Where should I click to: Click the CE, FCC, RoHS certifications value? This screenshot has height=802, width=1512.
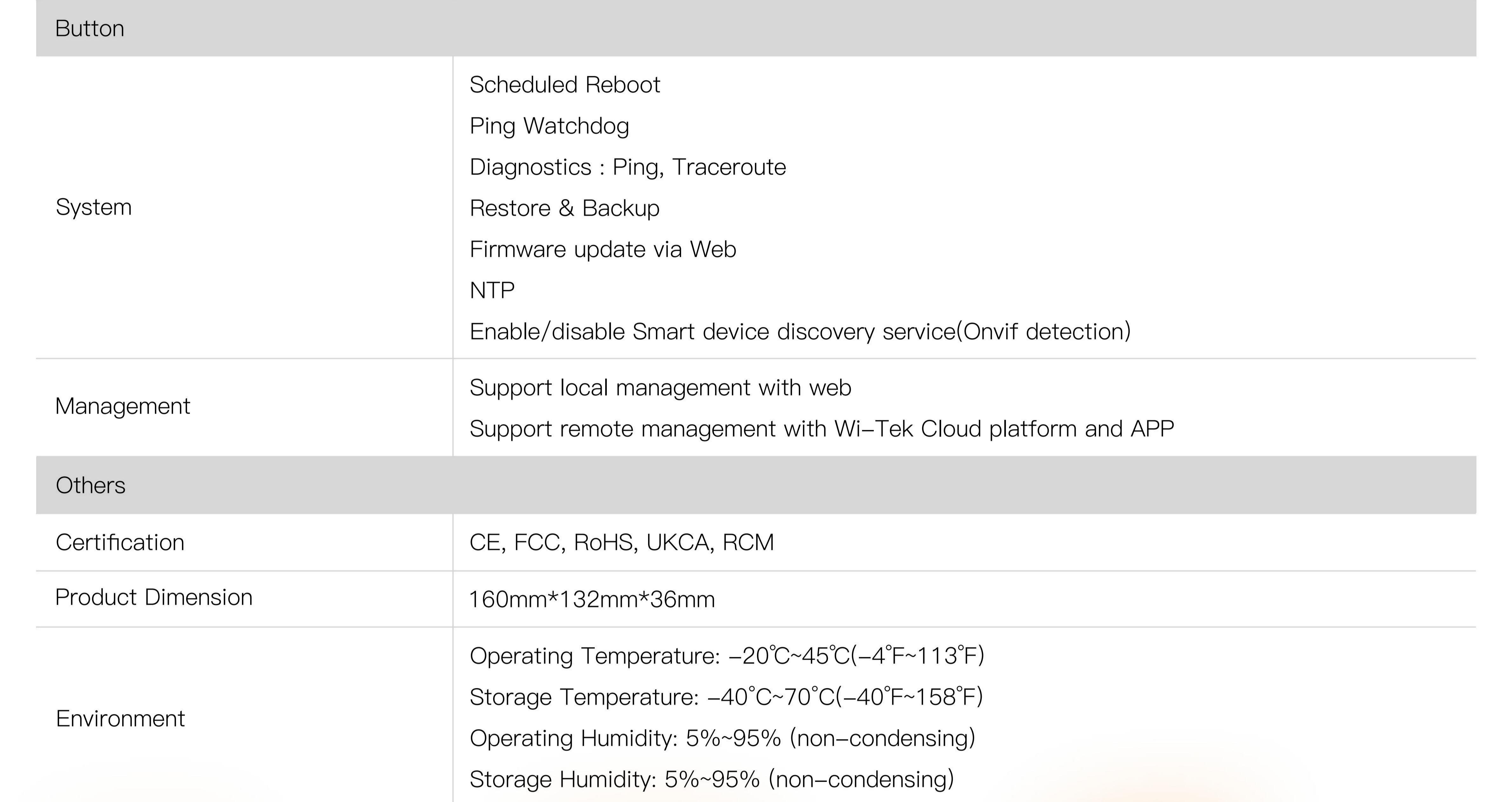coord(622,543)
